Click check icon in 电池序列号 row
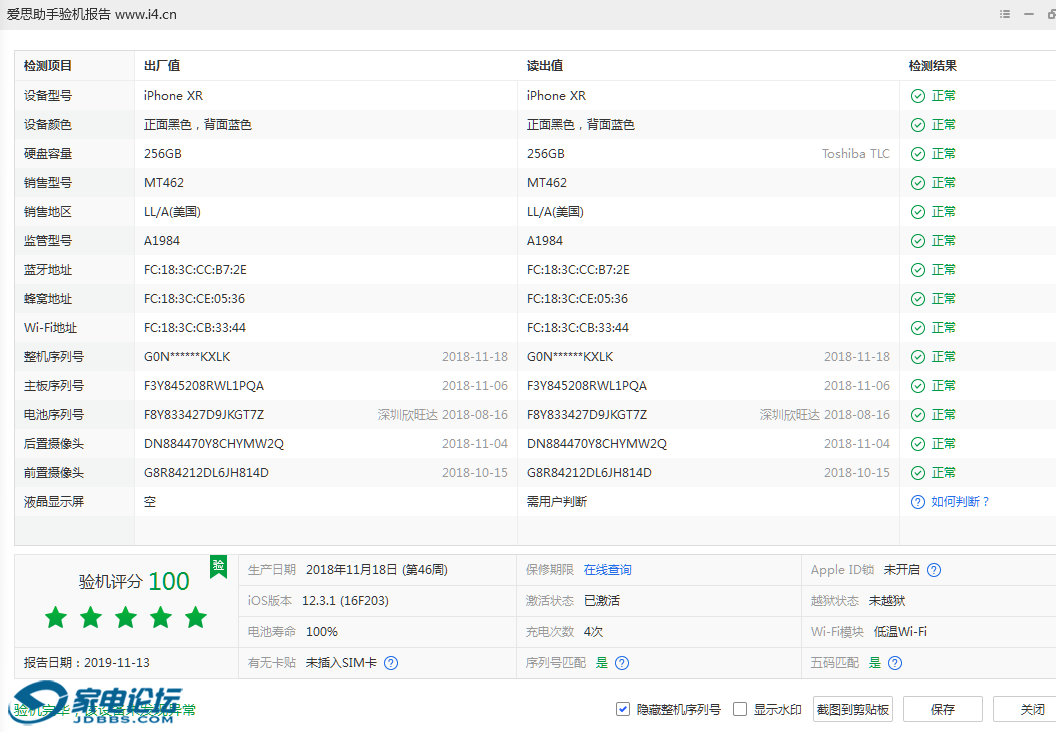This screenshot has height=732, width=1056. (917, 415)
